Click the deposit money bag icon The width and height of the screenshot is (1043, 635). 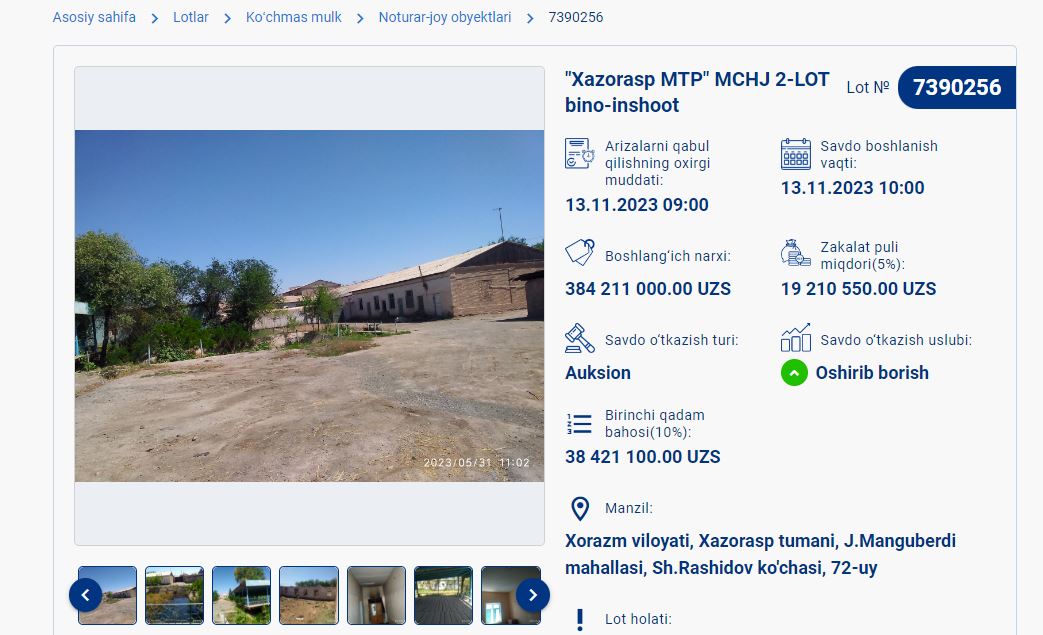tap(796, 253)
